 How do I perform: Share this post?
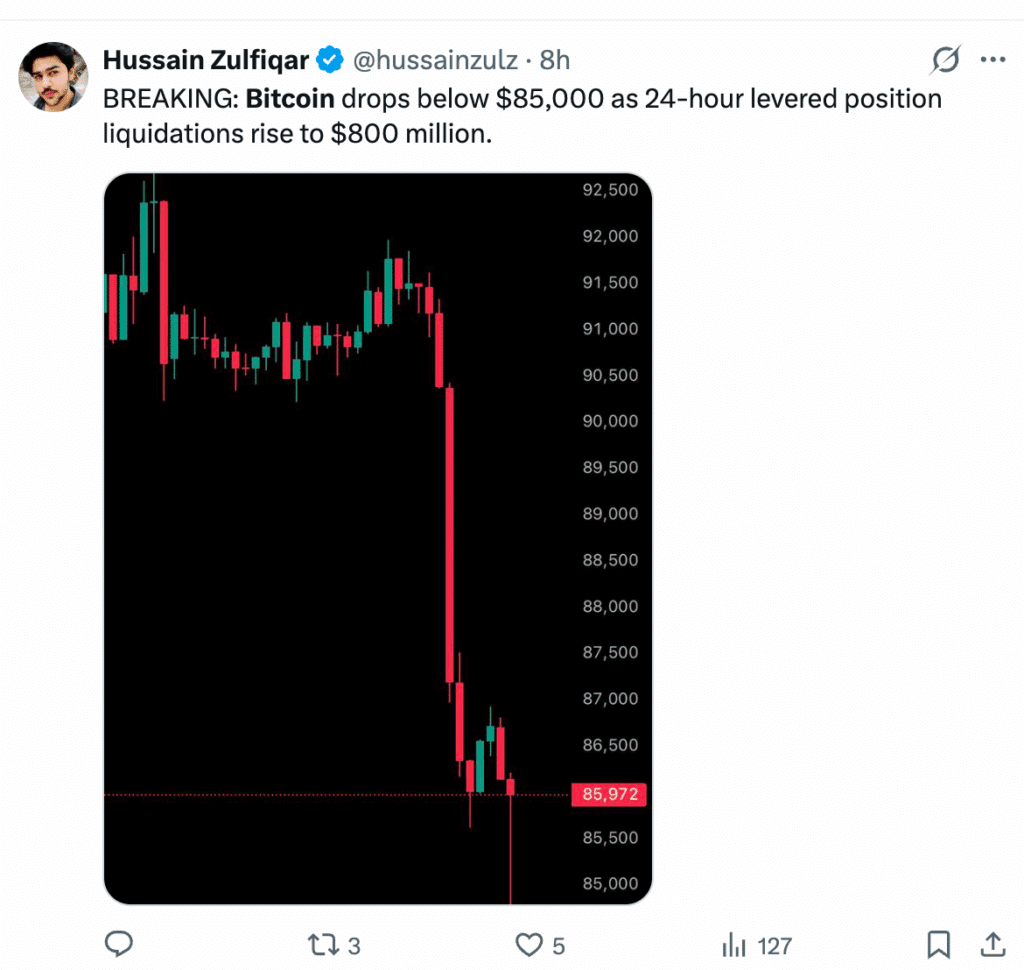coord(991,943)
